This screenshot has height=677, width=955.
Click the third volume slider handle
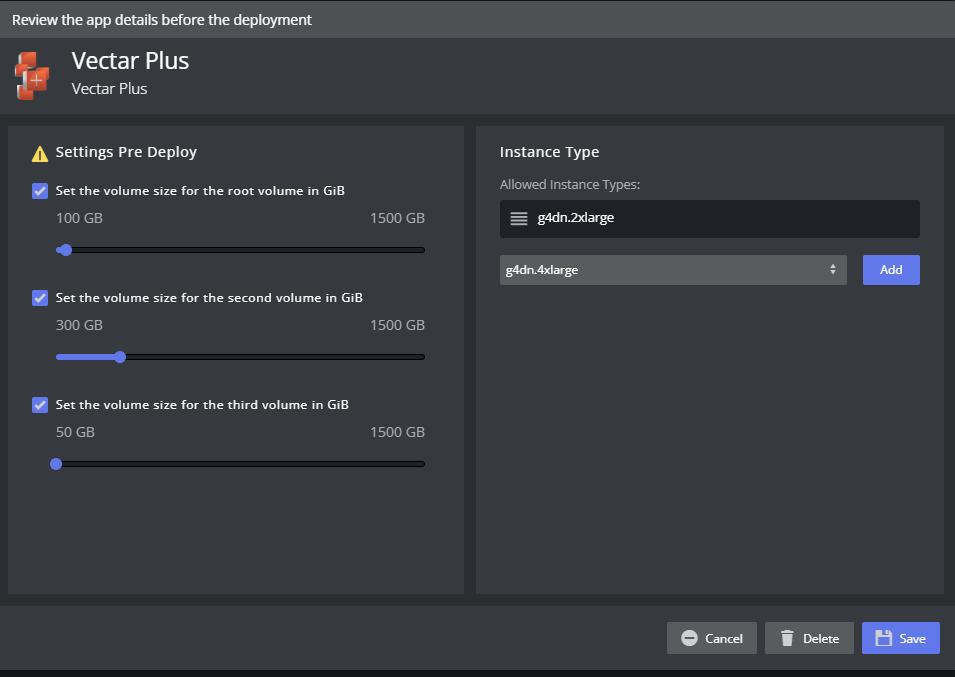pyautogui.click(x=56, y=464)
